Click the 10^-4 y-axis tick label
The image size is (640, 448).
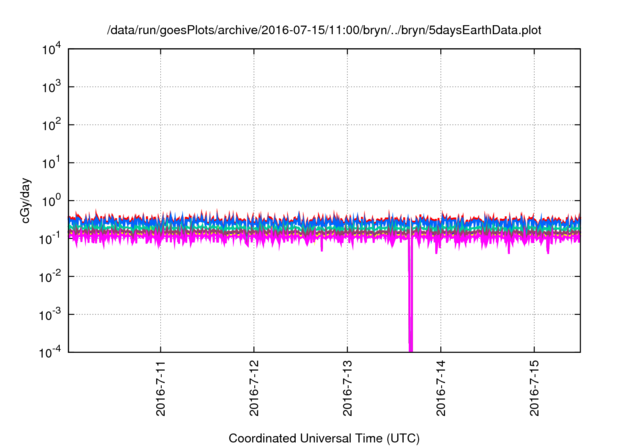click(50, 352)
